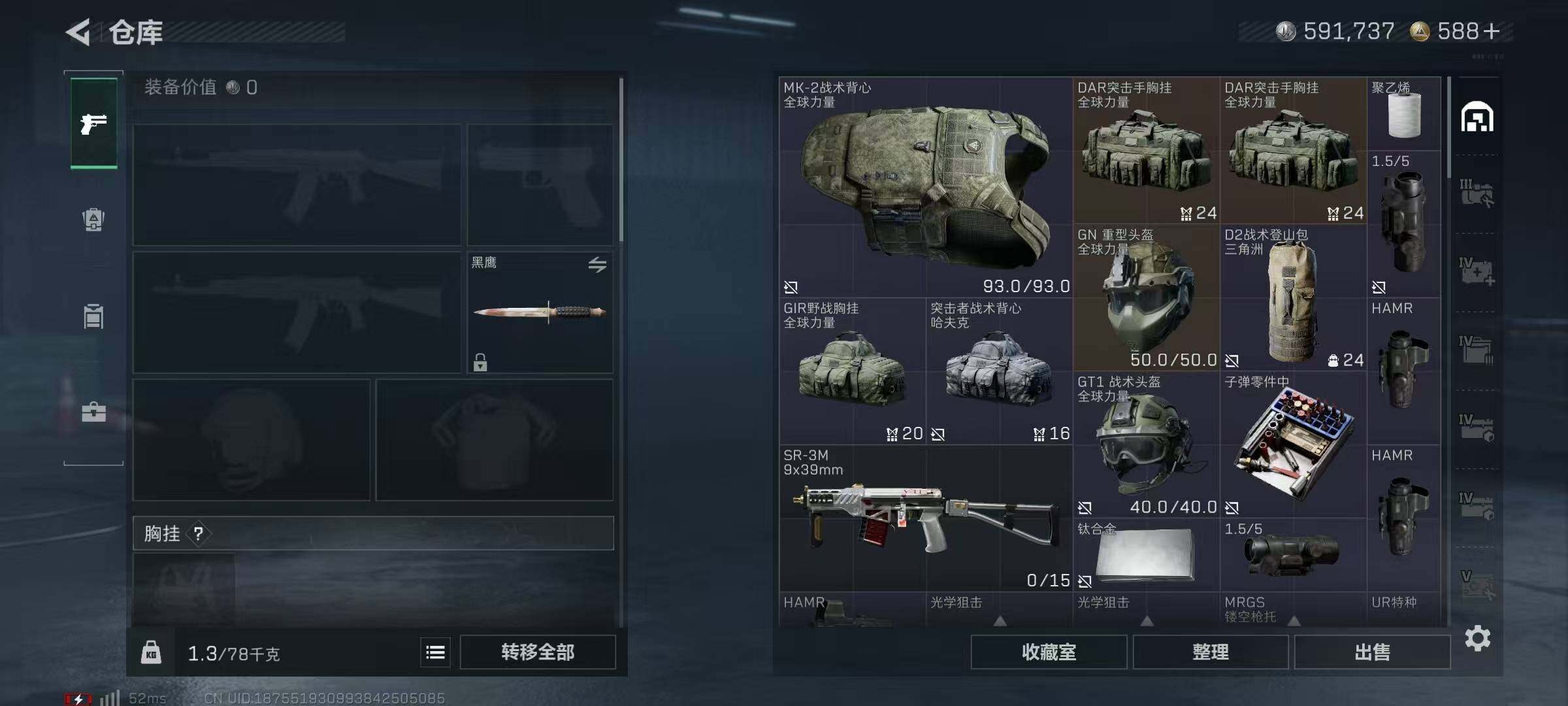Expand the MRGS 镂空枪托 item arrow
Viewport: 1568px width, 706px height.
pos(1294,620)
